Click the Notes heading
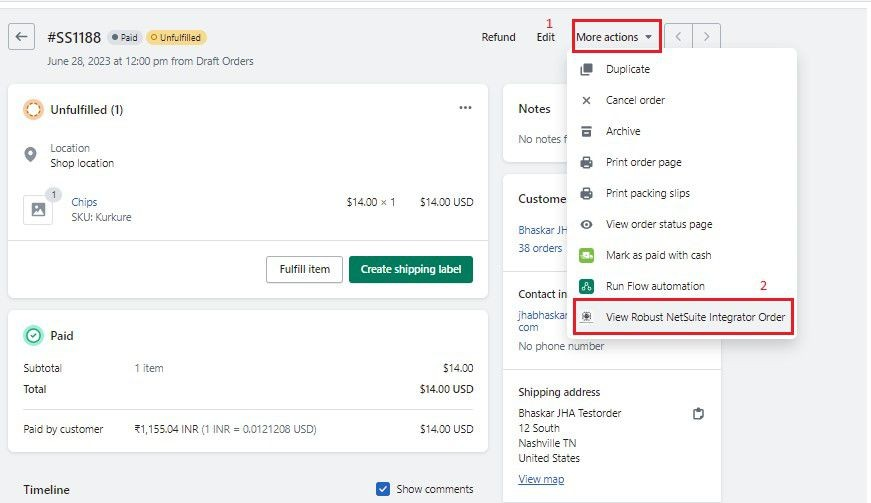 click(534, 109)
